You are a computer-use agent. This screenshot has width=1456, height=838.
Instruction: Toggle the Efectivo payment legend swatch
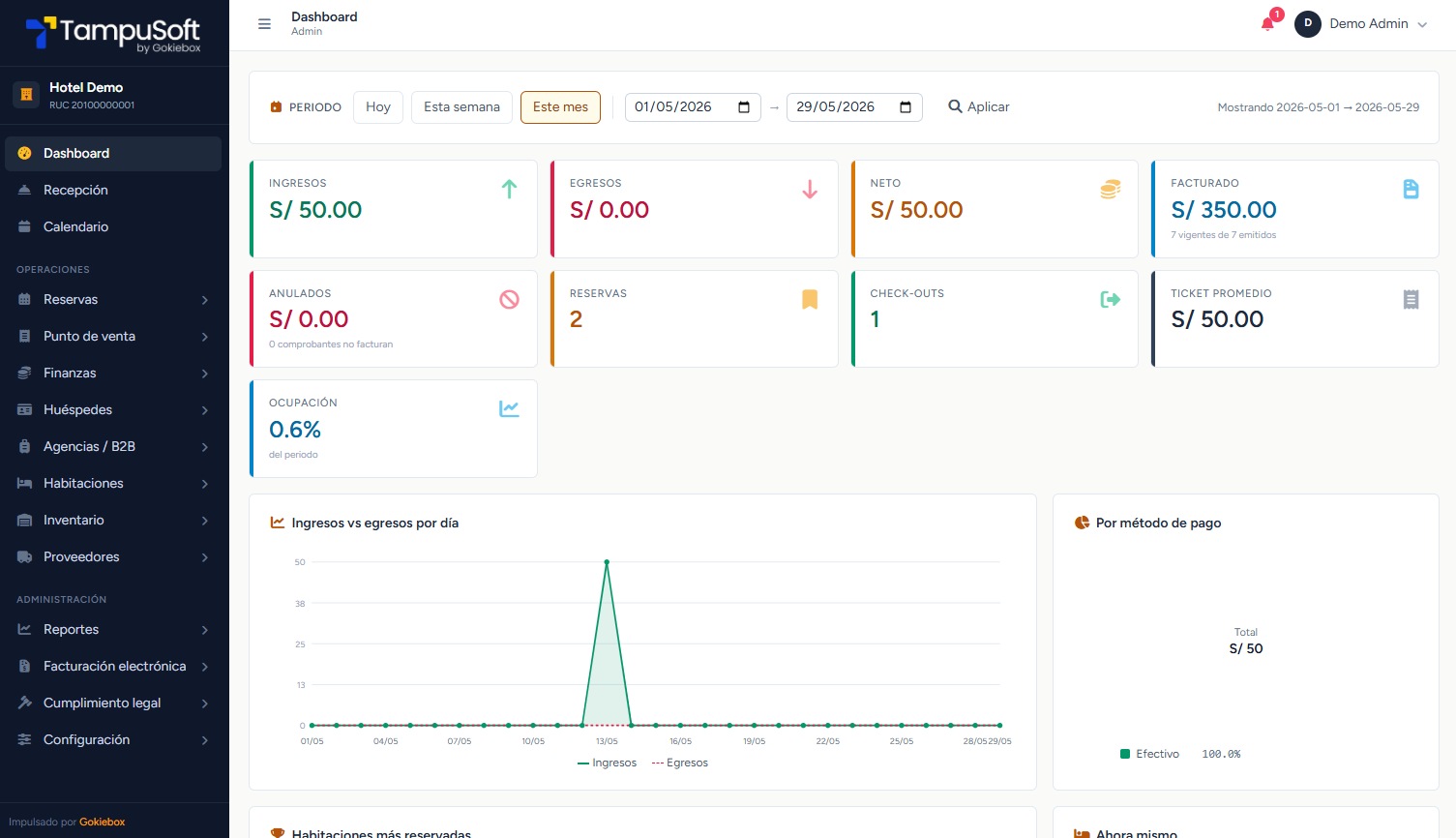tap(1125, 754)
